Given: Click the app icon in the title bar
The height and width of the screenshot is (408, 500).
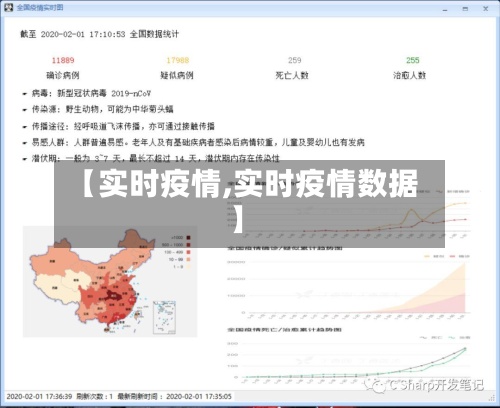Looking at the screenshot, I should click(x=9, y=7).
